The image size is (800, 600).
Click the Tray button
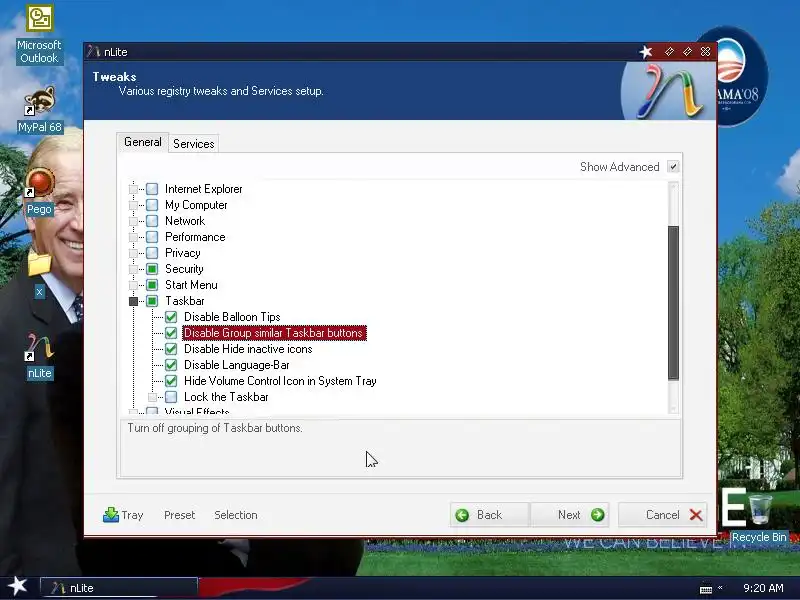[123, 515]
